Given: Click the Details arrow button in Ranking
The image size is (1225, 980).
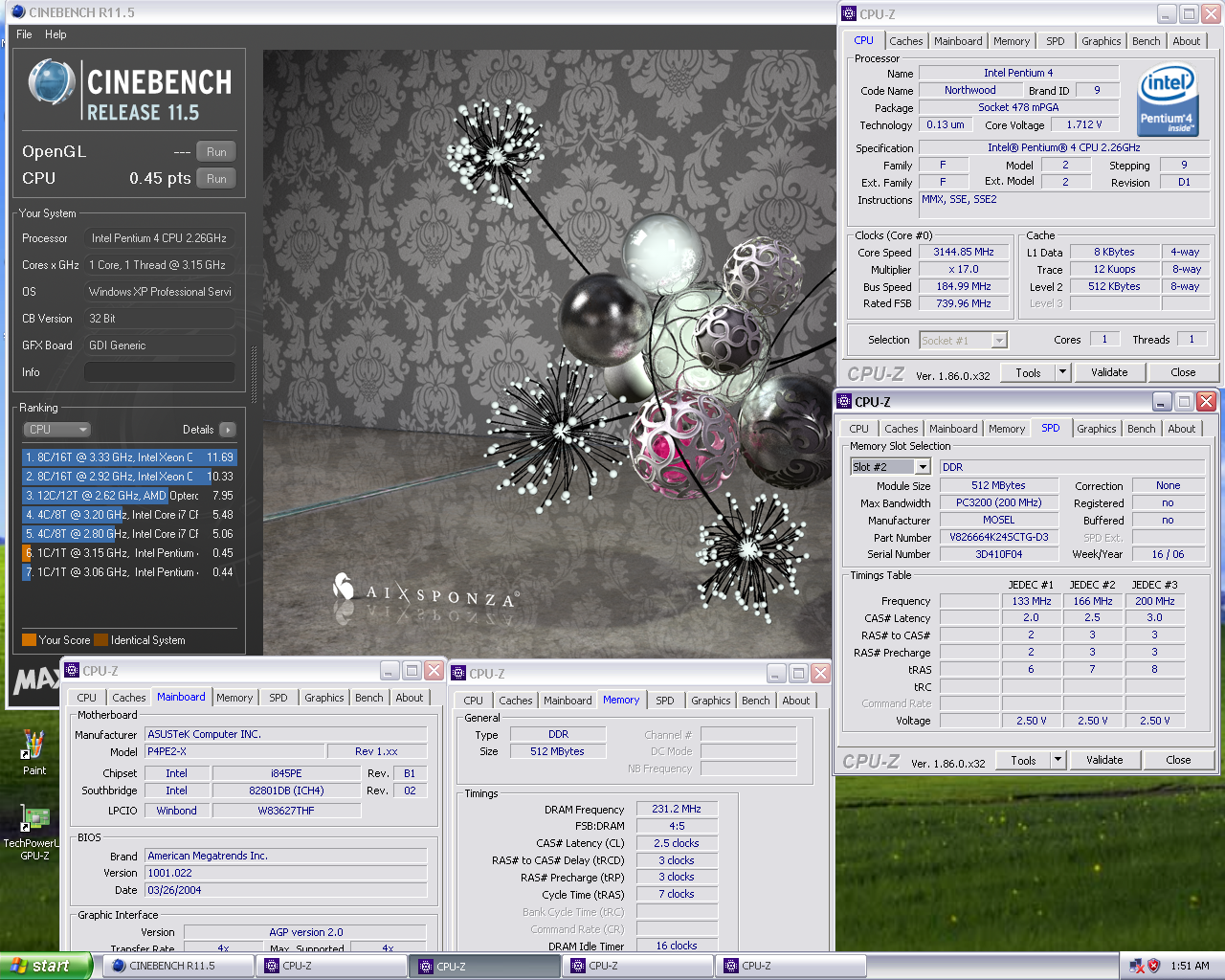Looking at the screenshot, I should [227, 430].
